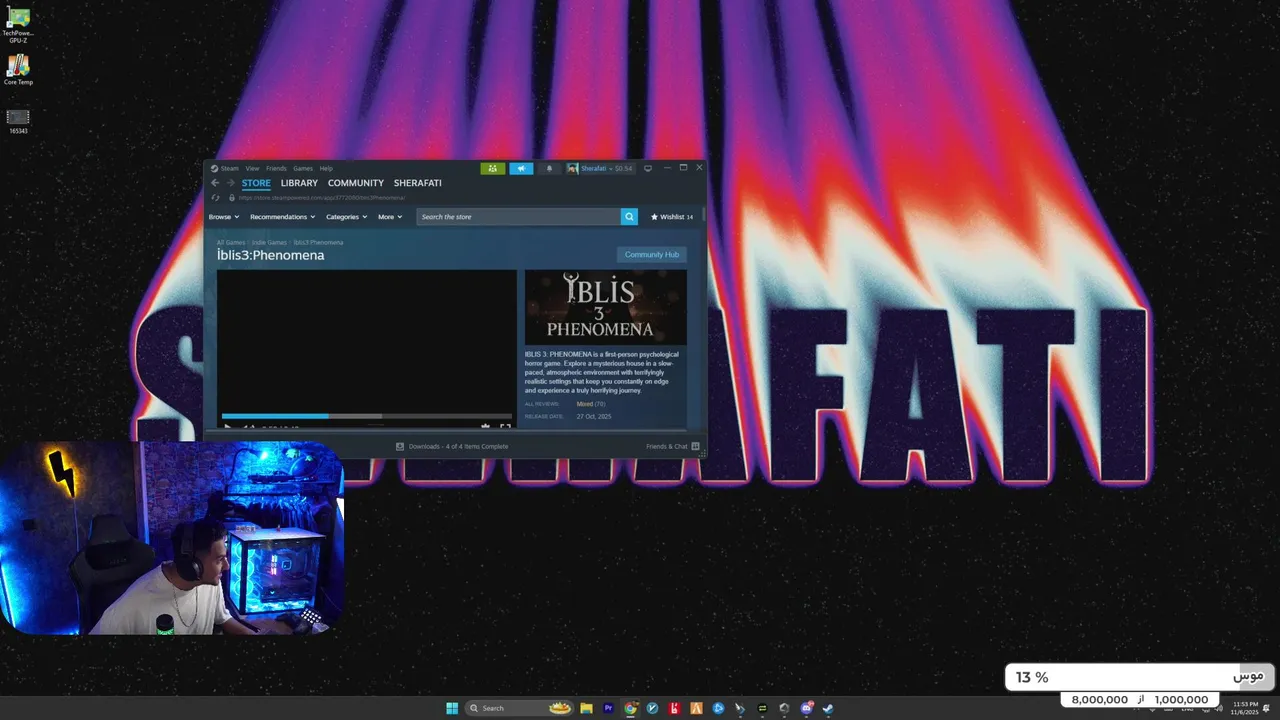Viewport: 1280px width, 720px height.
Task: Follow the Indie Games breadcrumb link
Action: (x=269, y=242)
